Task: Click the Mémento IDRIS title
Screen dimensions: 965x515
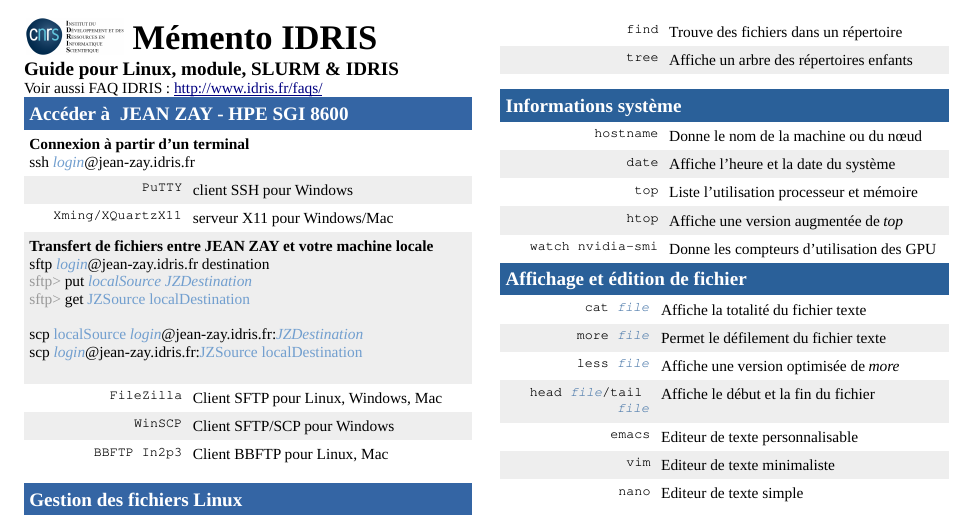Action: coord(254,38)
